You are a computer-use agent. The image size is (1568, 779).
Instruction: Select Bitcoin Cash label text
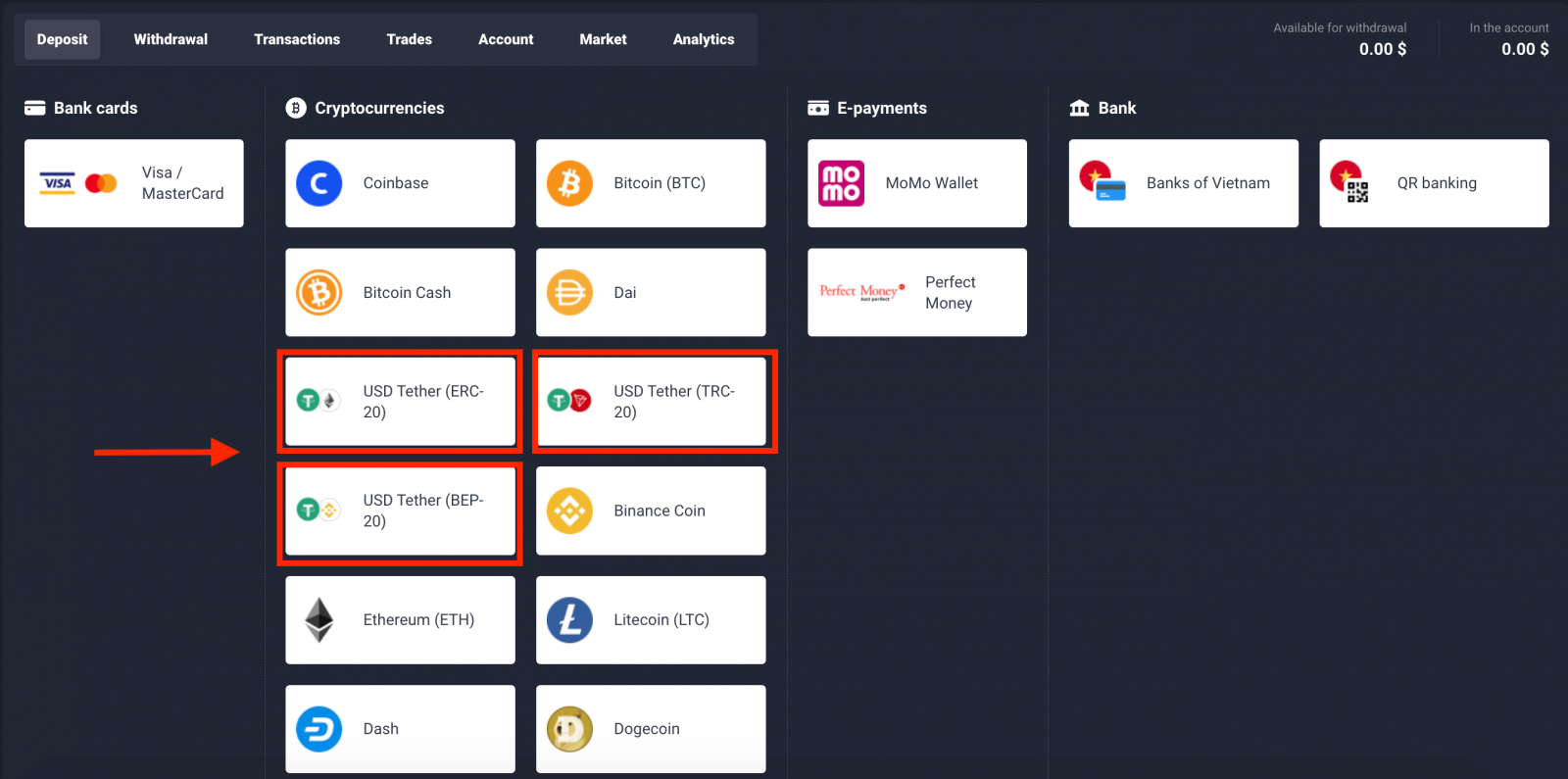pos(407,292)
